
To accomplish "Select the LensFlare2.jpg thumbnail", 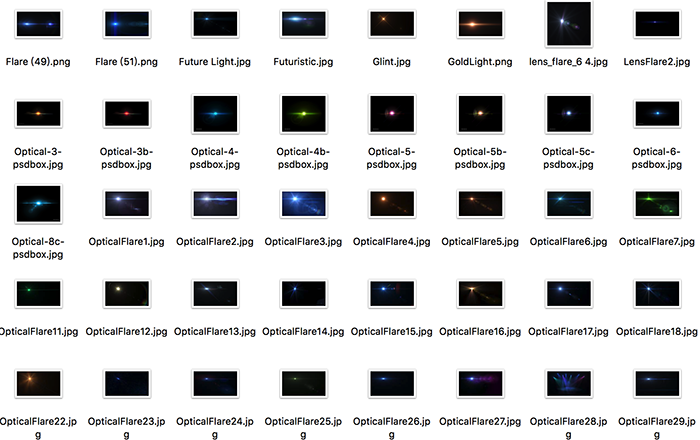I will pos(657,24).
